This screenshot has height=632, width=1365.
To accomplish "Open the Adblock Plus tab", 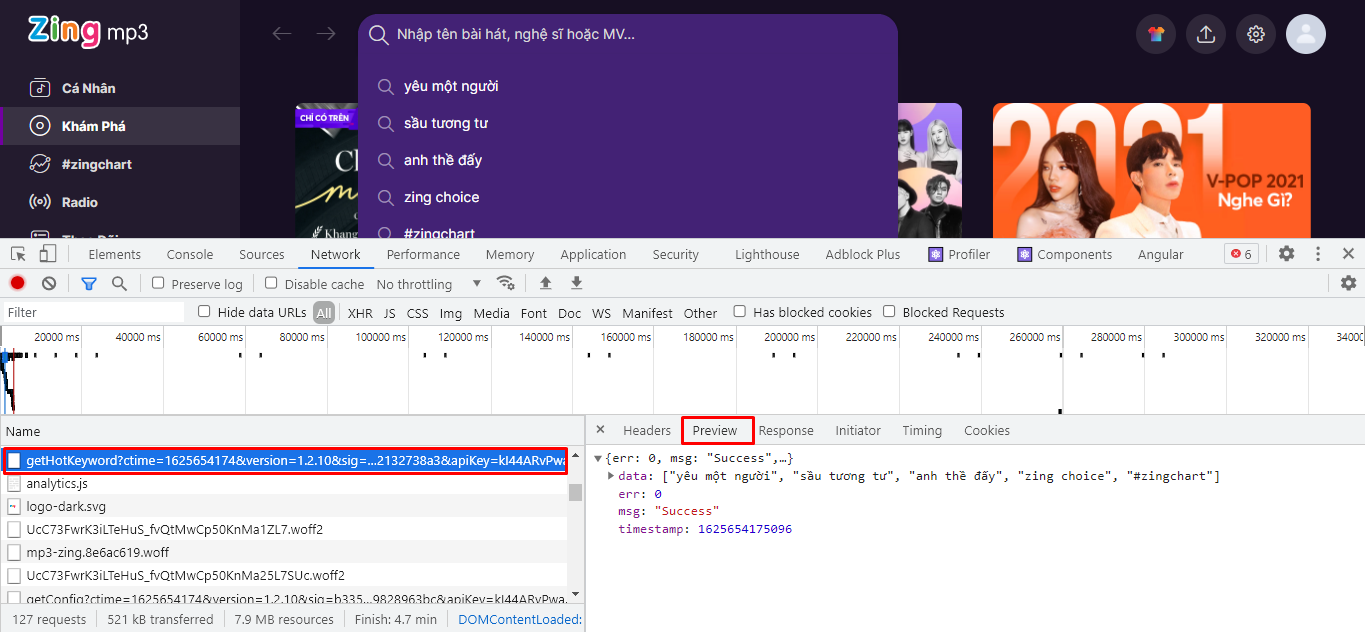I will pos(863,254).
